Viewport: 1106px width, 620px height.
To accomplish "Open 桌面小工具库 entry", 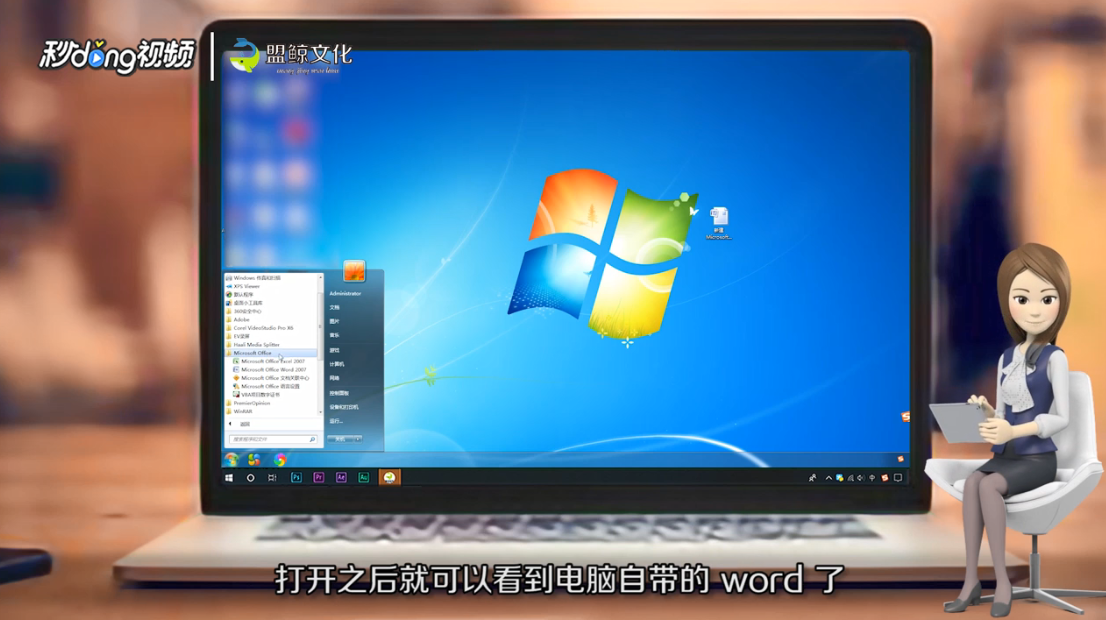I will (244, 303).
